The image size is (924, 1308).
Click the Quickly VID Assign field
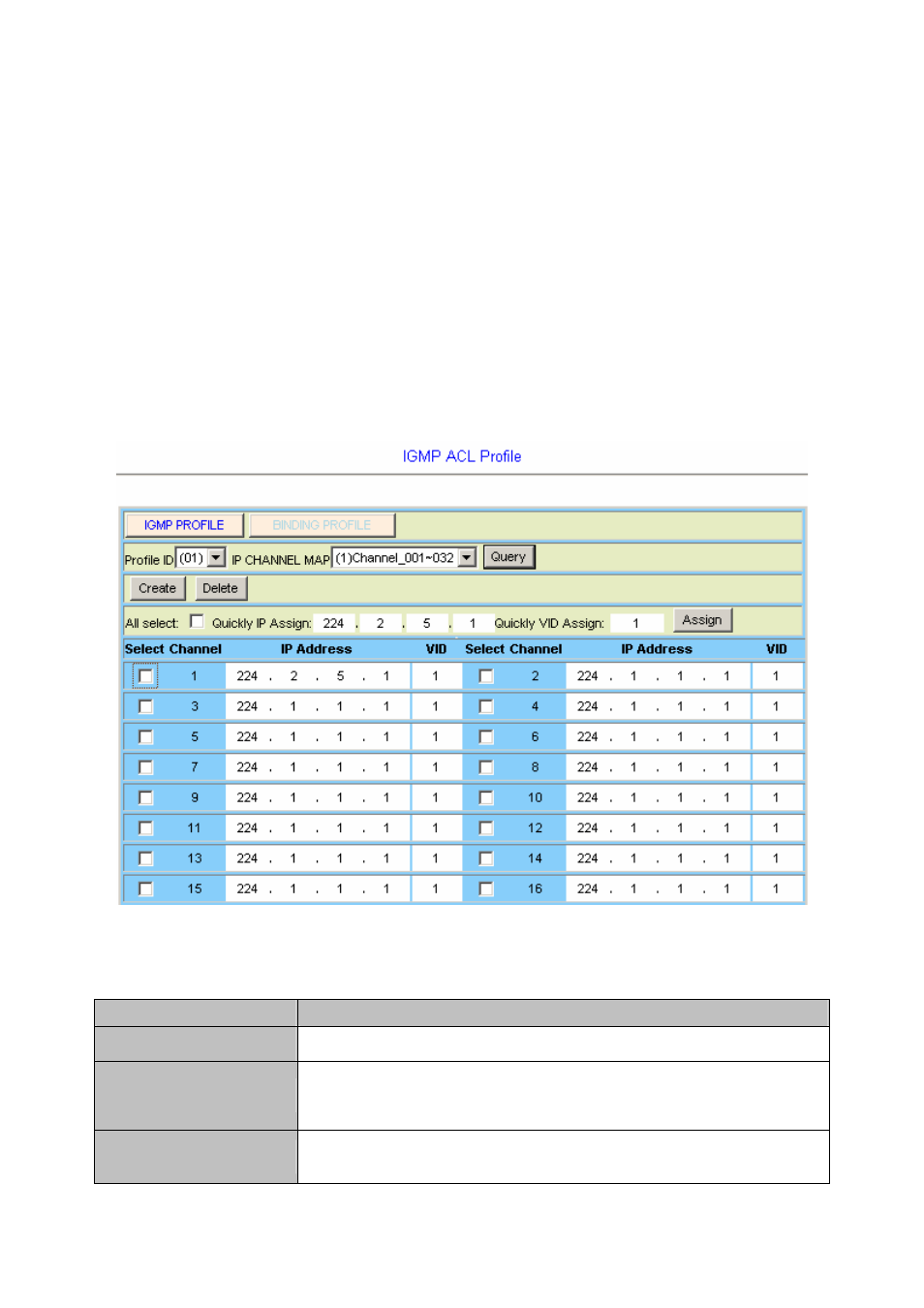(x=636, y=623)
